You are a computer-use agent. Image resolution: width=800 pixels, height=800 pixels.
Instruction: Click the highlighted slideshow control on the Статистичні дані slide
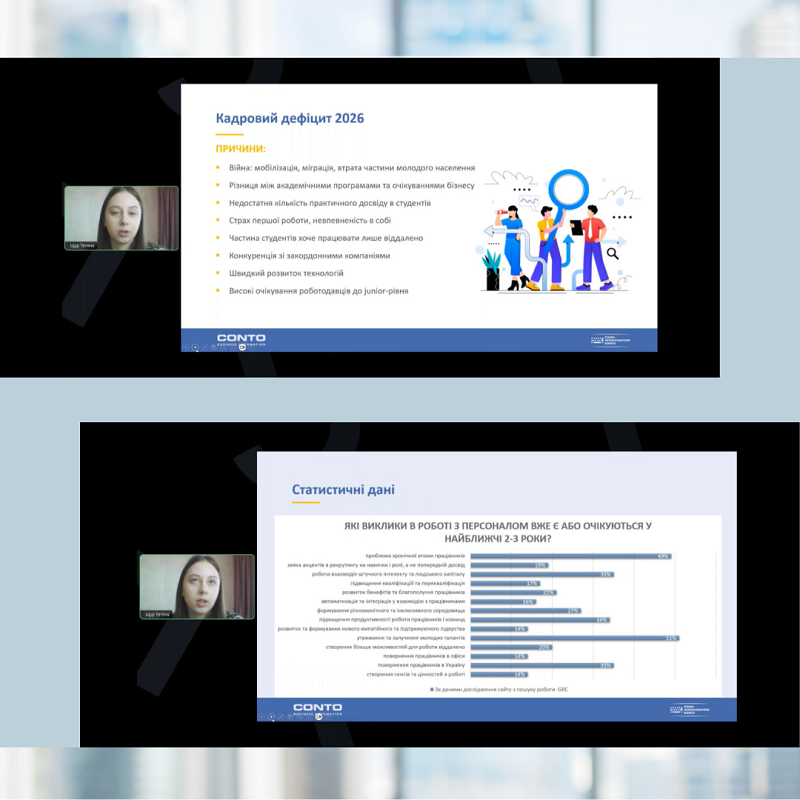coord(272,717)
